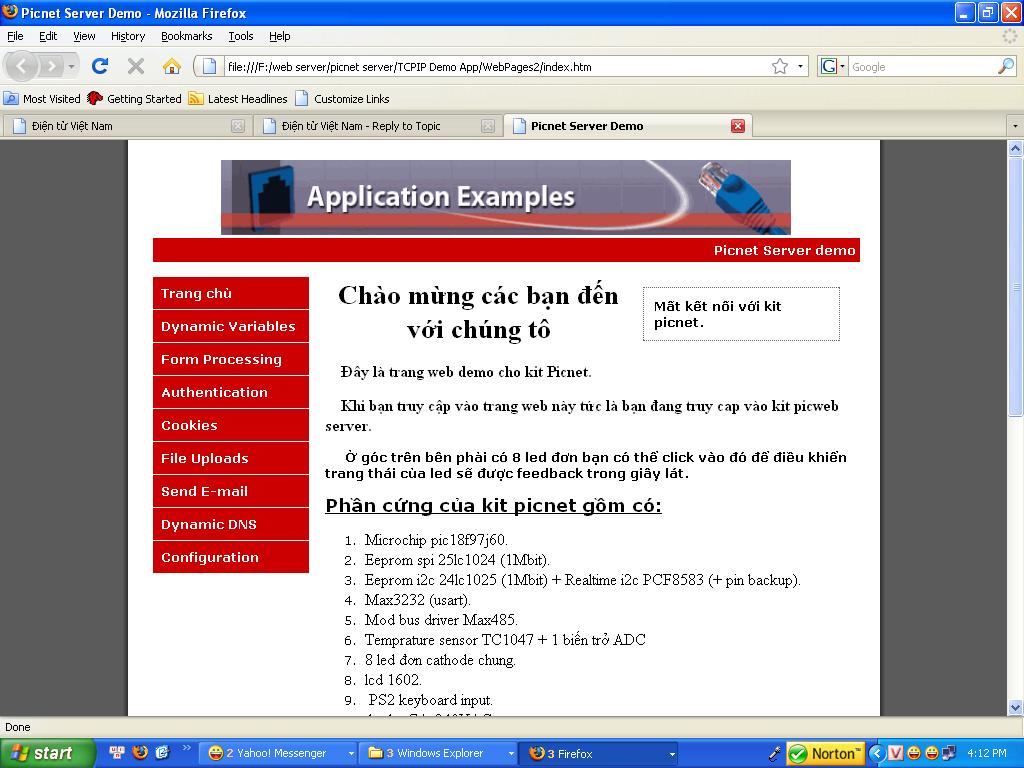Open the recent pages history dropdown arrow
The image size is (1024, 768).
coord(72,66)
